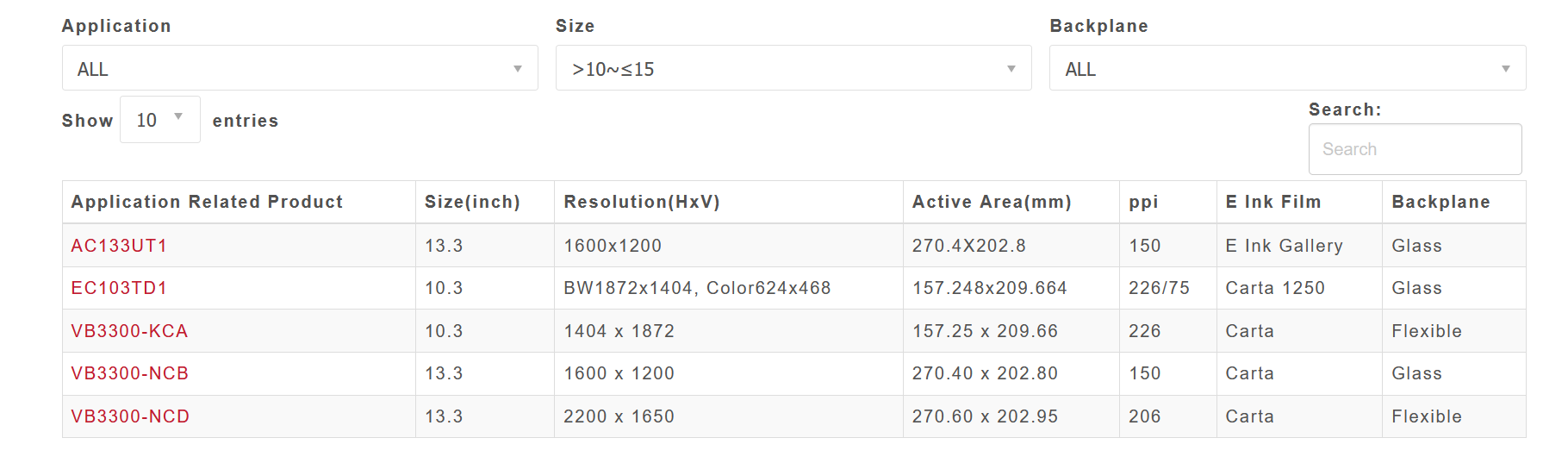Click the E Ink Gallery film cell
Viewport: 1568px width, 463px height.
1284,246
